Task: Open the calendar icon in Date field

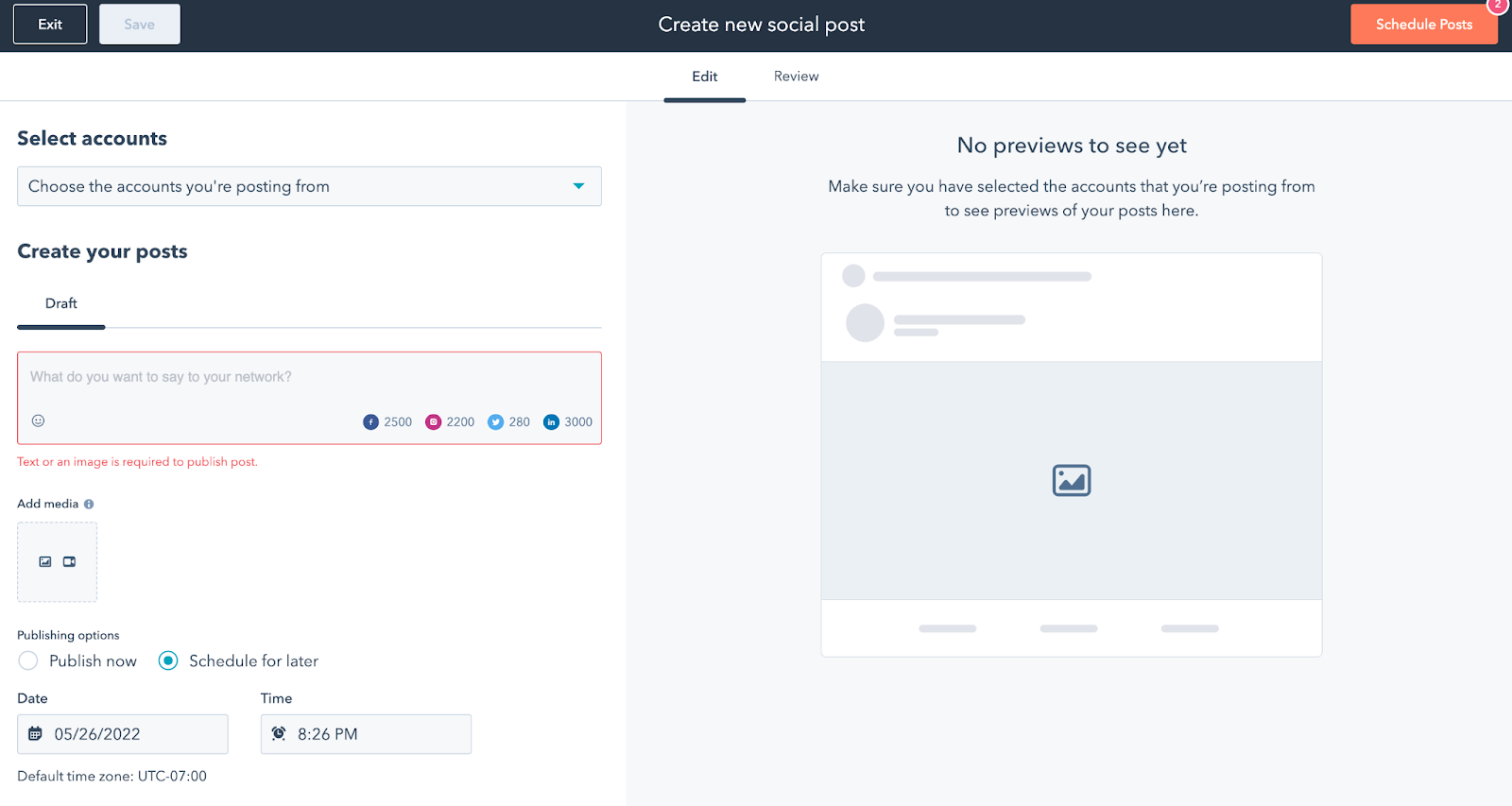Action: pos(35,734)
